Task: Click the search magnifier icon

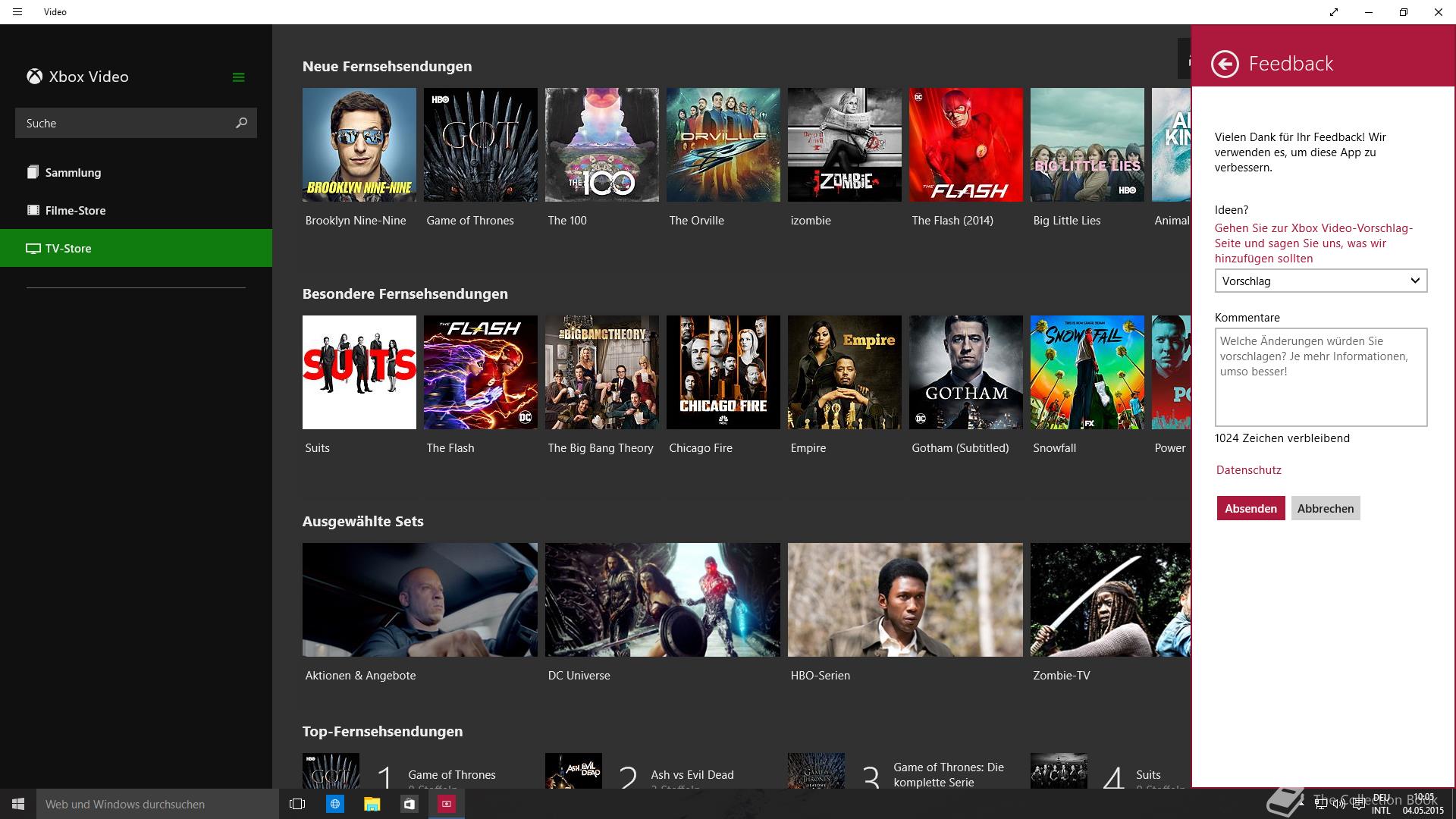Action: tap(241, 123)
